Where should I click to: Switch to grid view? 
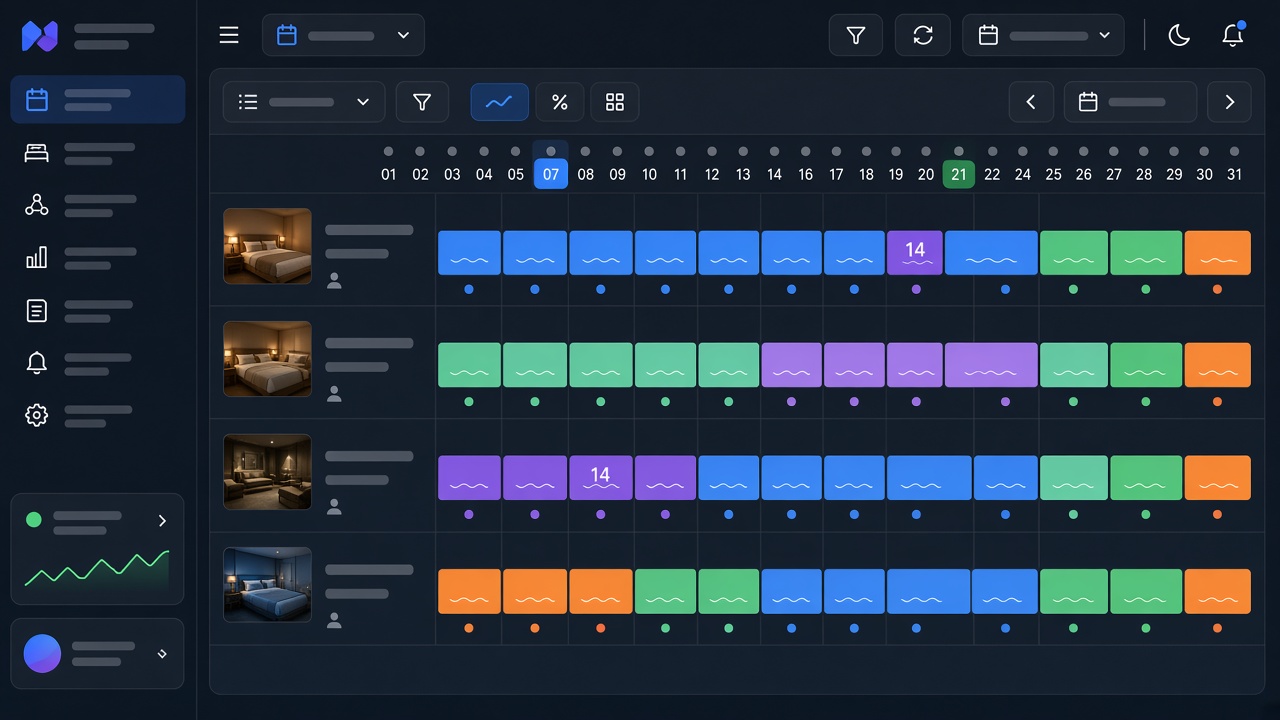[x=615, y=102]
